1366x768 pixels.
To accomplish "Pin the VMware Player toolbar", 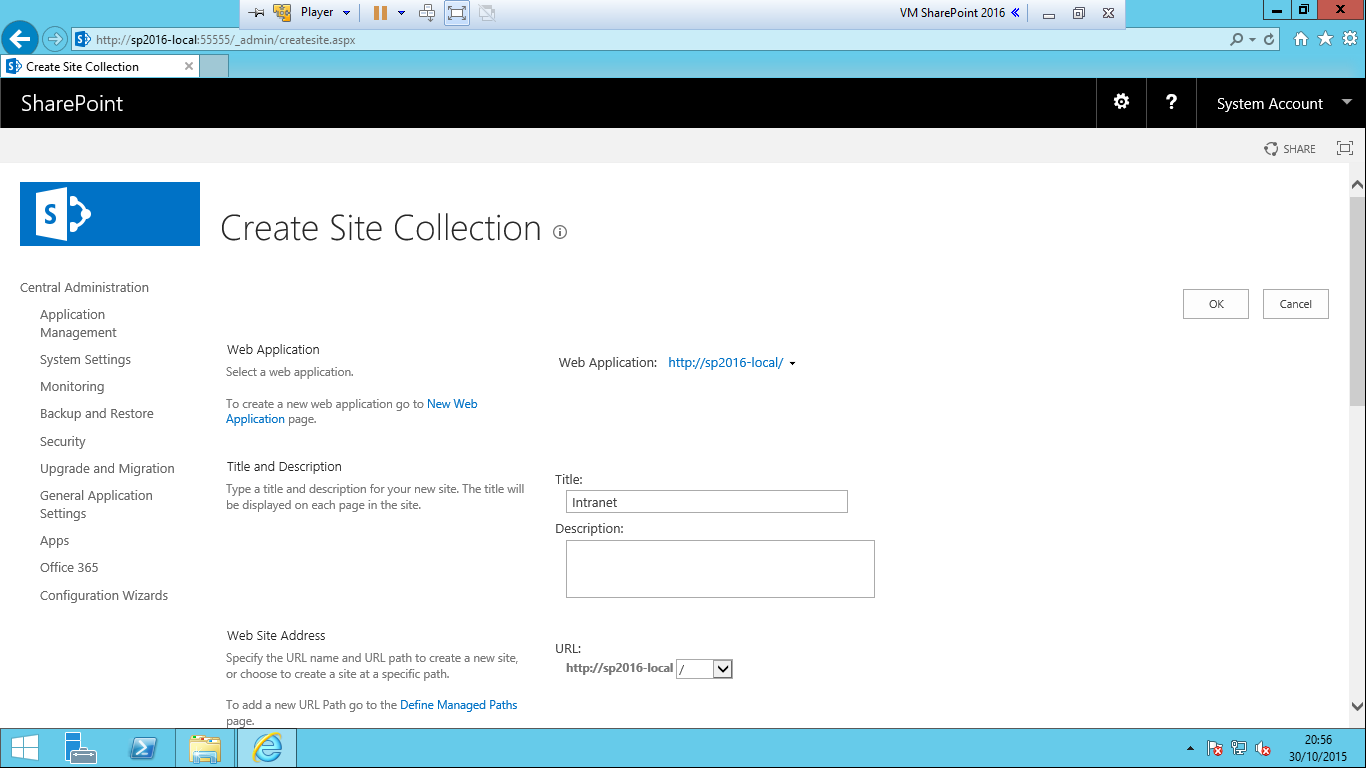I will coord(256,13).
